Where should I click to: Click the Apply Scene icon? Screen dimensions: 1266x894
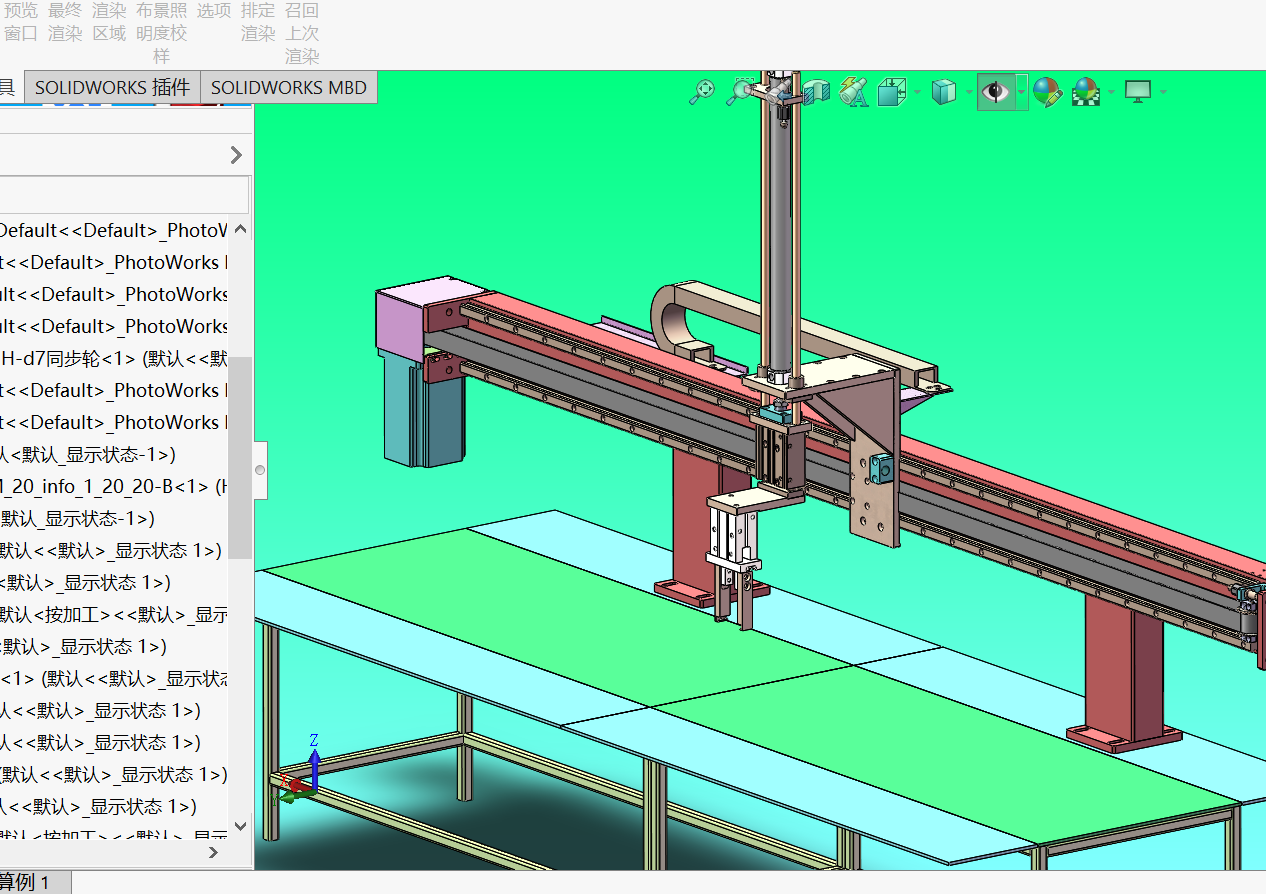pyautogui.click(x=1086, y=93)
